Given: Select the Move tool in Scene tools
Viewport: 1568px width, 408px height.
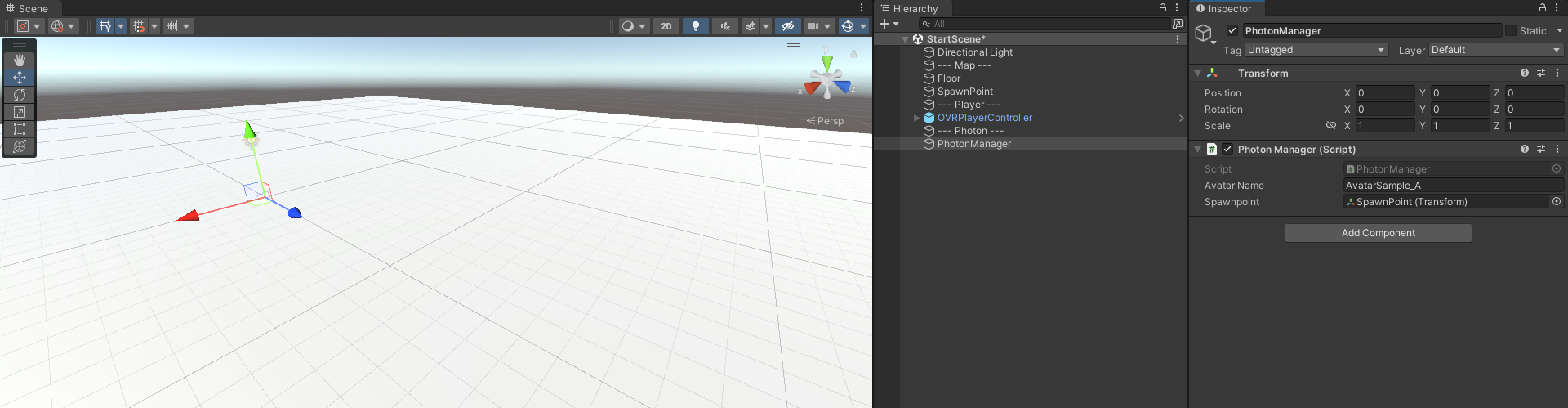Looking at the screenshot, I should coord(20,78).
